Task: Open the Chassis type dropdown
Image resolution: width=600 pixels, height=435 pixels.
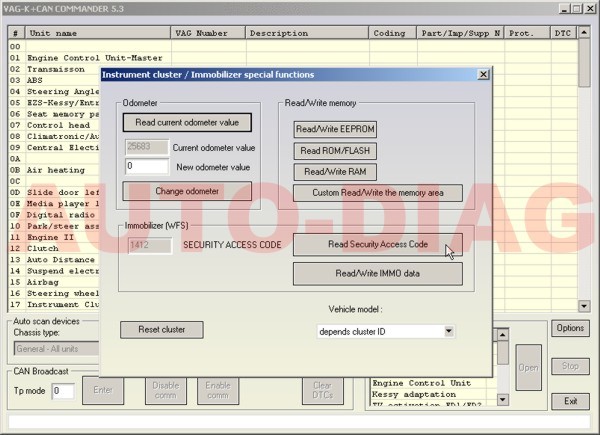Action: pos(56,349)
